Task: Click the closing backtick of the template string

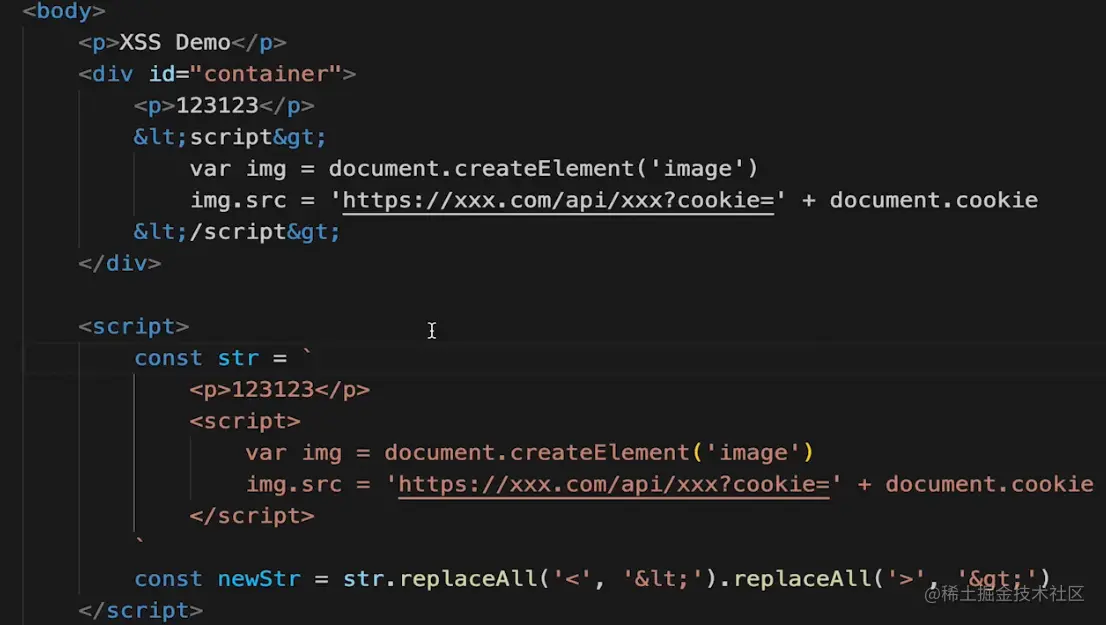Action: click(x=140, y=542)
